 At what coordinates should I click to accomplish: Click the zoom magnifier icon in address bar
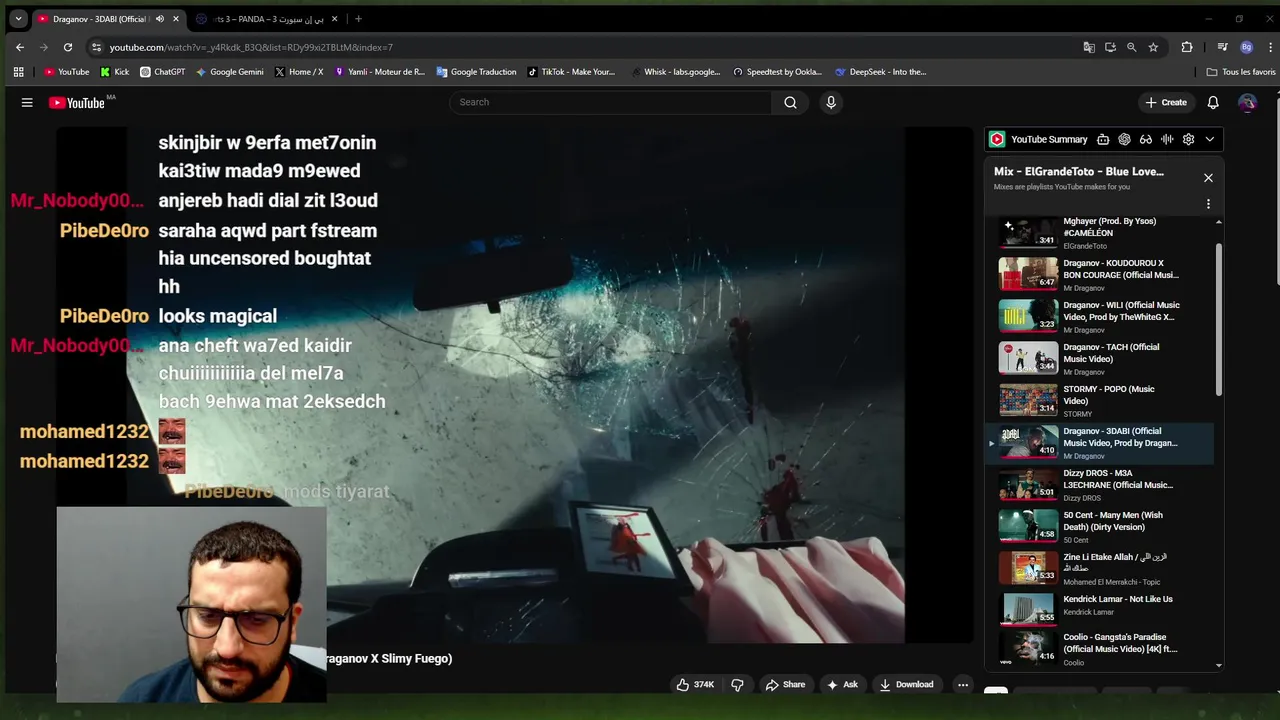pyautogui.click(x=1131, y=47)
